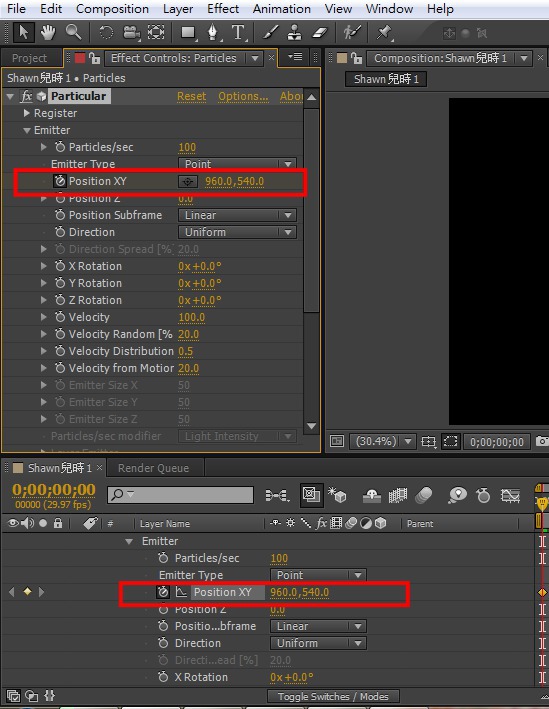Image resolution: width=549 pixels, height=709 pixels.
Task: Pick the Brush tool
Action: [x=270, y=33]
